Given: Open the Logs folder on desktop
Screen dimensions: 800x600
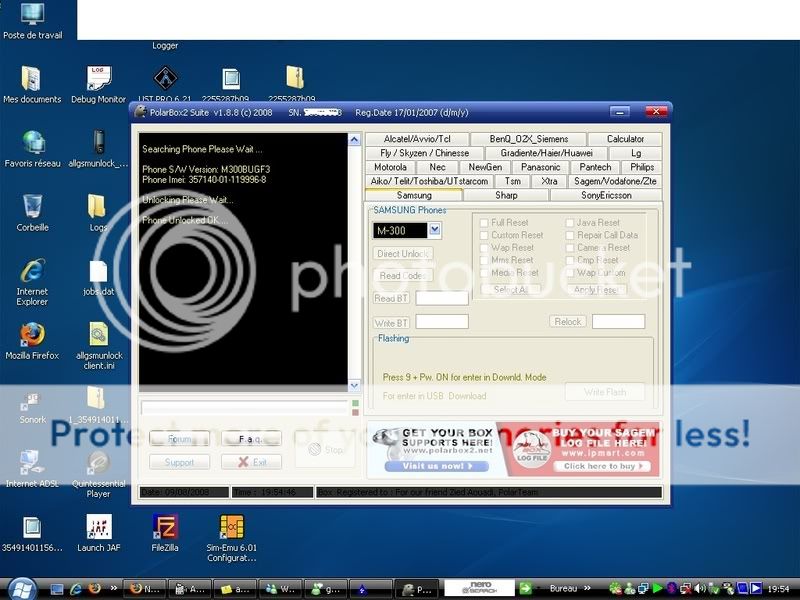Looking at the screenshot, I should click(x=97, y=213).
